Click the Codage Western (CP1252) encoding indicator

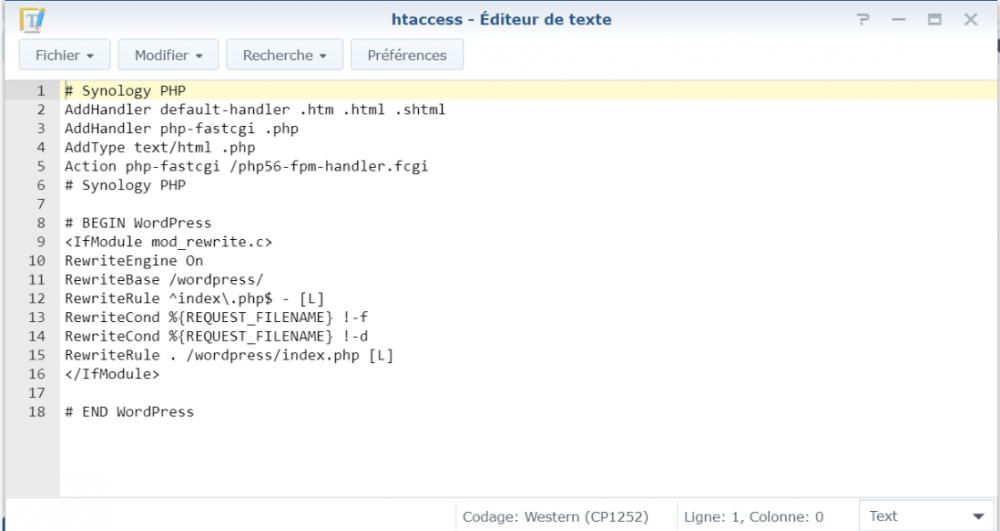pos(555,517)
